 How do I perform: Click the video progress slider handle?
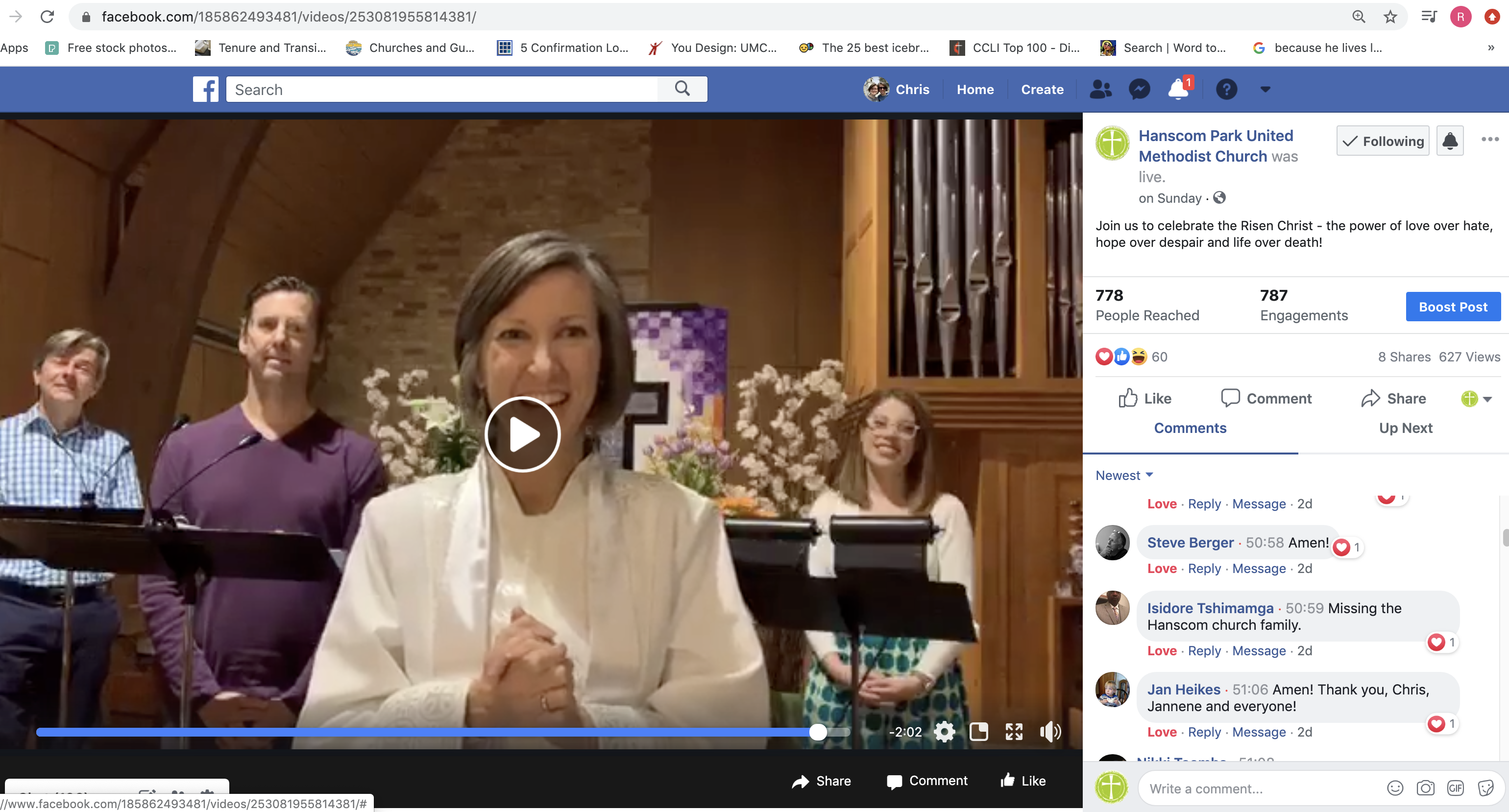pos(818,732)
